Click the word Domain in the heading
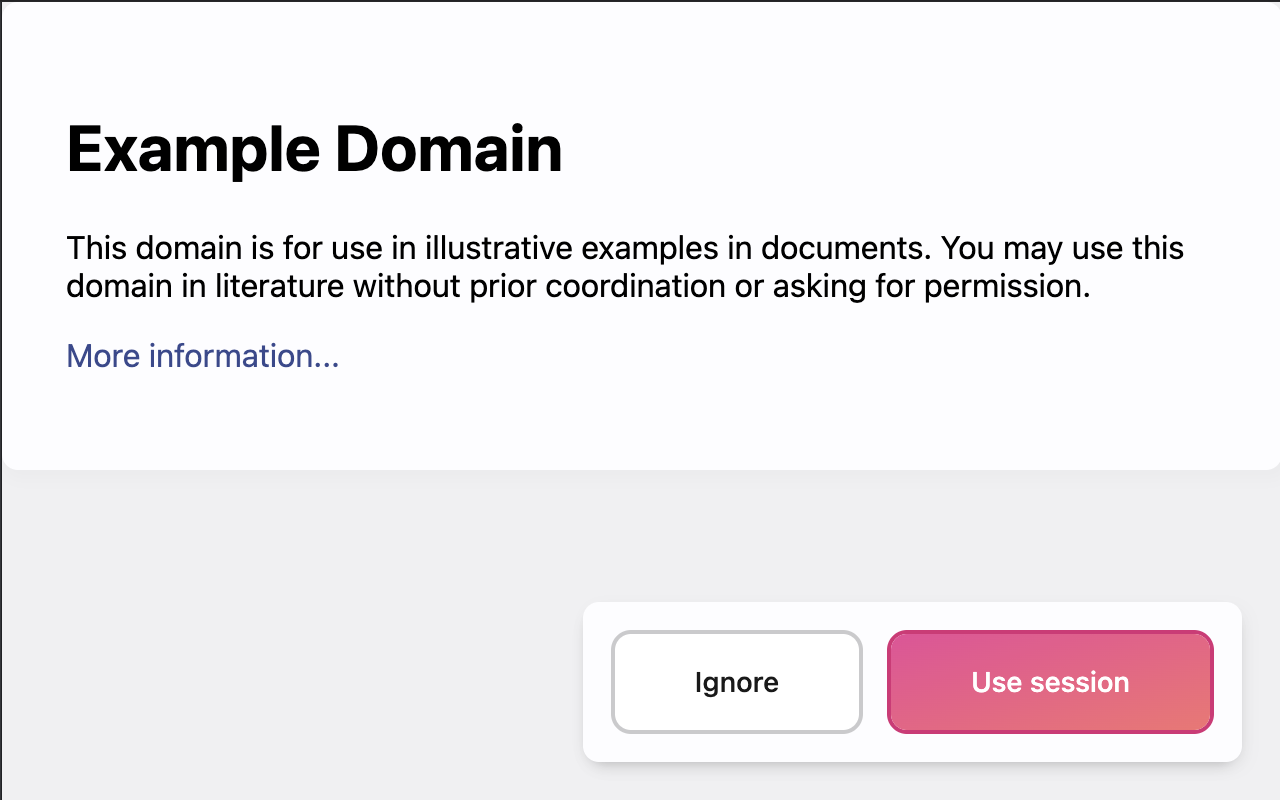The height and width of the screenshot is (800, 1280). pos(448,149)
